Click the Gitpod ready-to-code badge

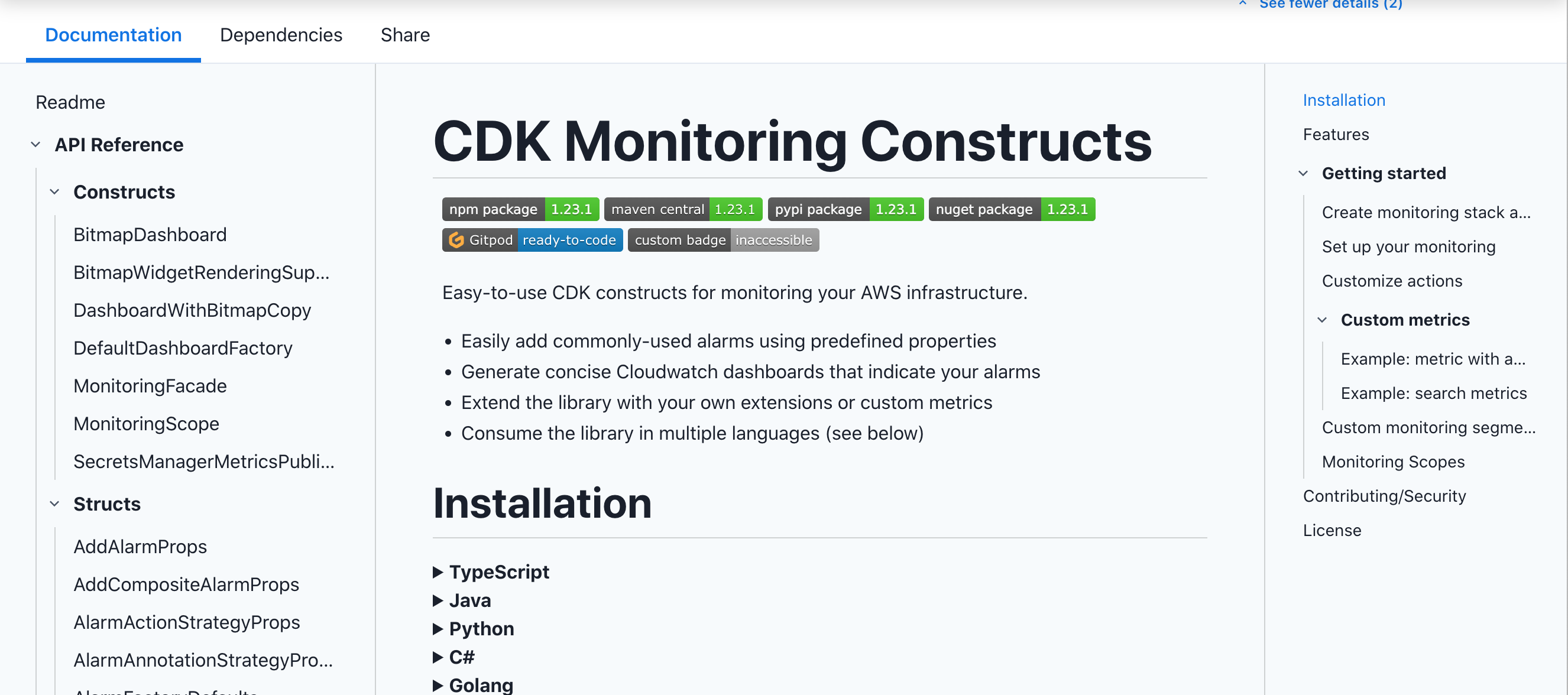tap(532, 240)
